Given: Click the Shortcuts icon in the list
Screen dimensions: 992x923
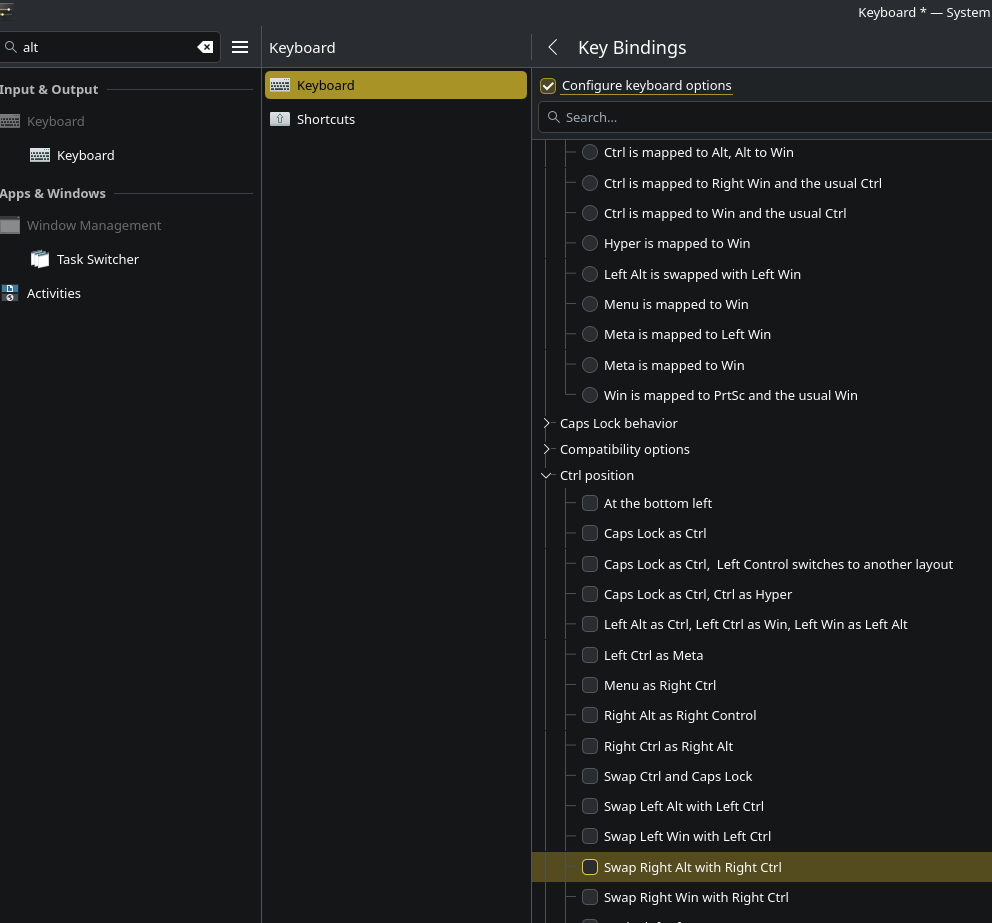Looking at the screenshot, I should [280, 119].
